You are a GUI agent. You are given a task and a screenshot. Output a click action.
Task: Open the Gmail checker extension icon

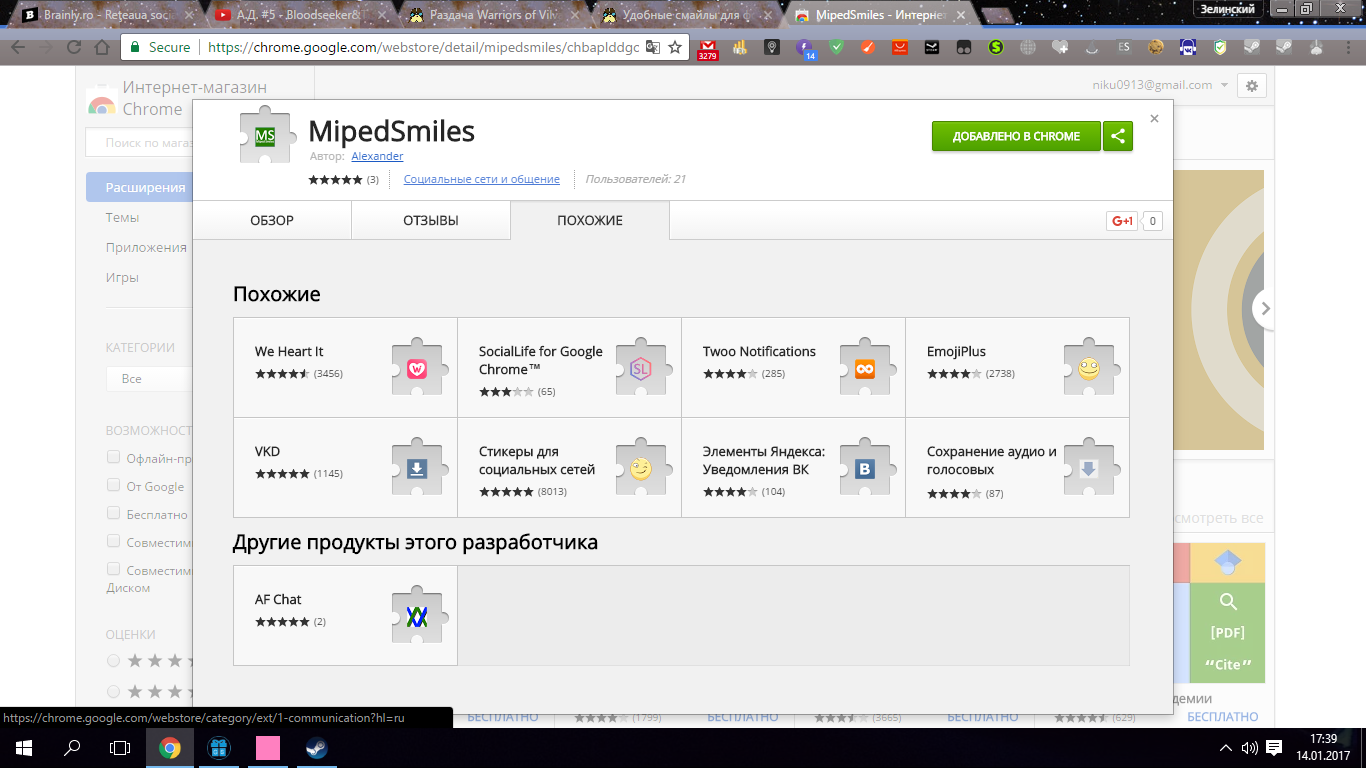[x=707, y=48]
